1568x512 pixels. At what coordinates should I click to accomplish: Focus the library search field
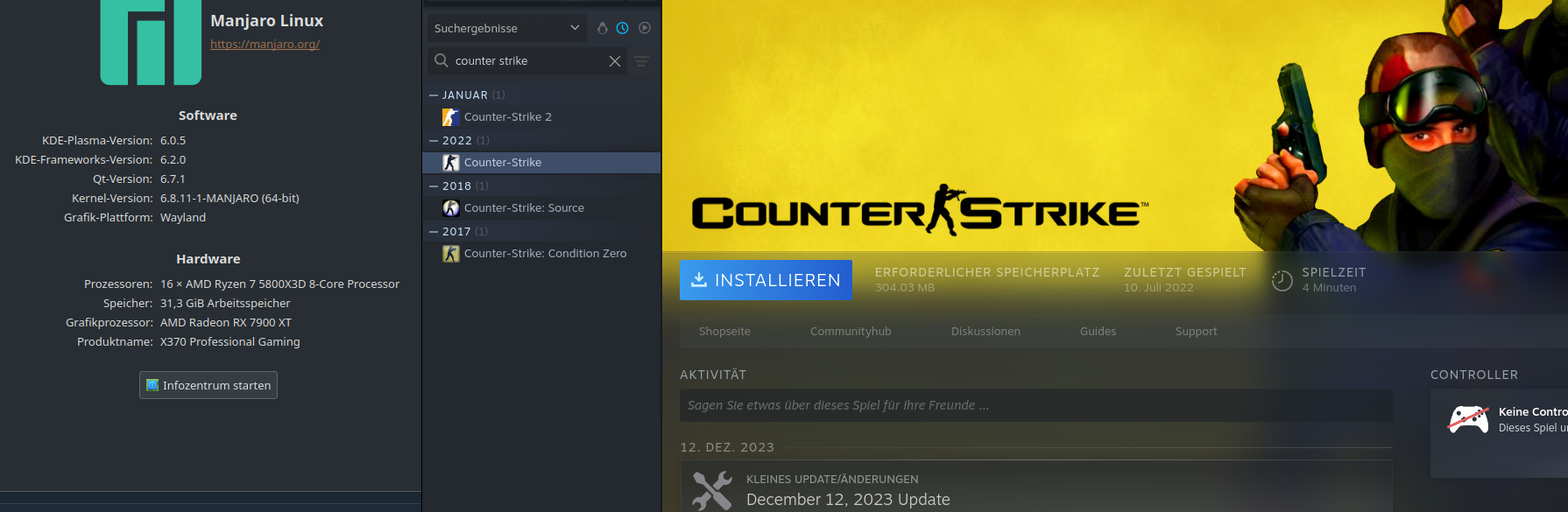click(x=528, y=61)
